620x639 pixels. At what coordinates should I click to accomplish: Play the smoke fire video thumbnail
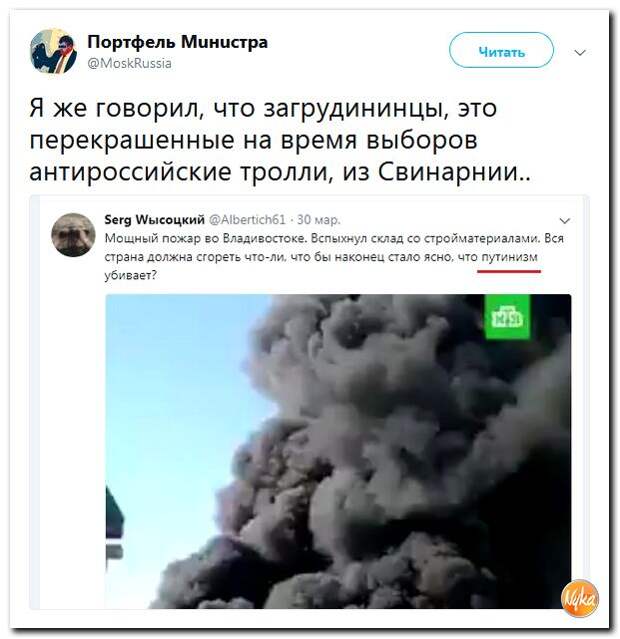click(x=338, y=451)
